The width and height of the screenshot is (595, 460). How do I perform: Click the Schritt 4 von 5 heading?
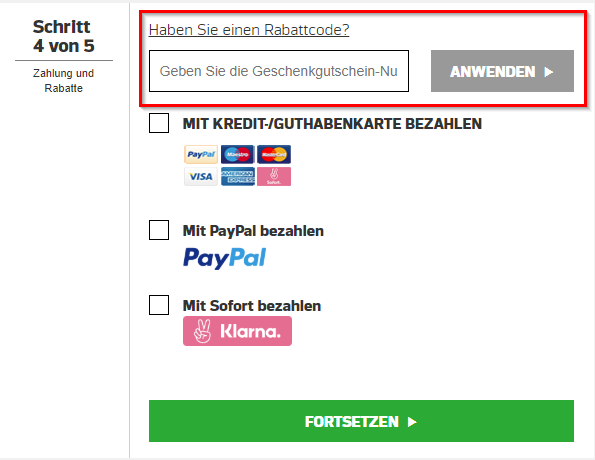pos(63,36)
